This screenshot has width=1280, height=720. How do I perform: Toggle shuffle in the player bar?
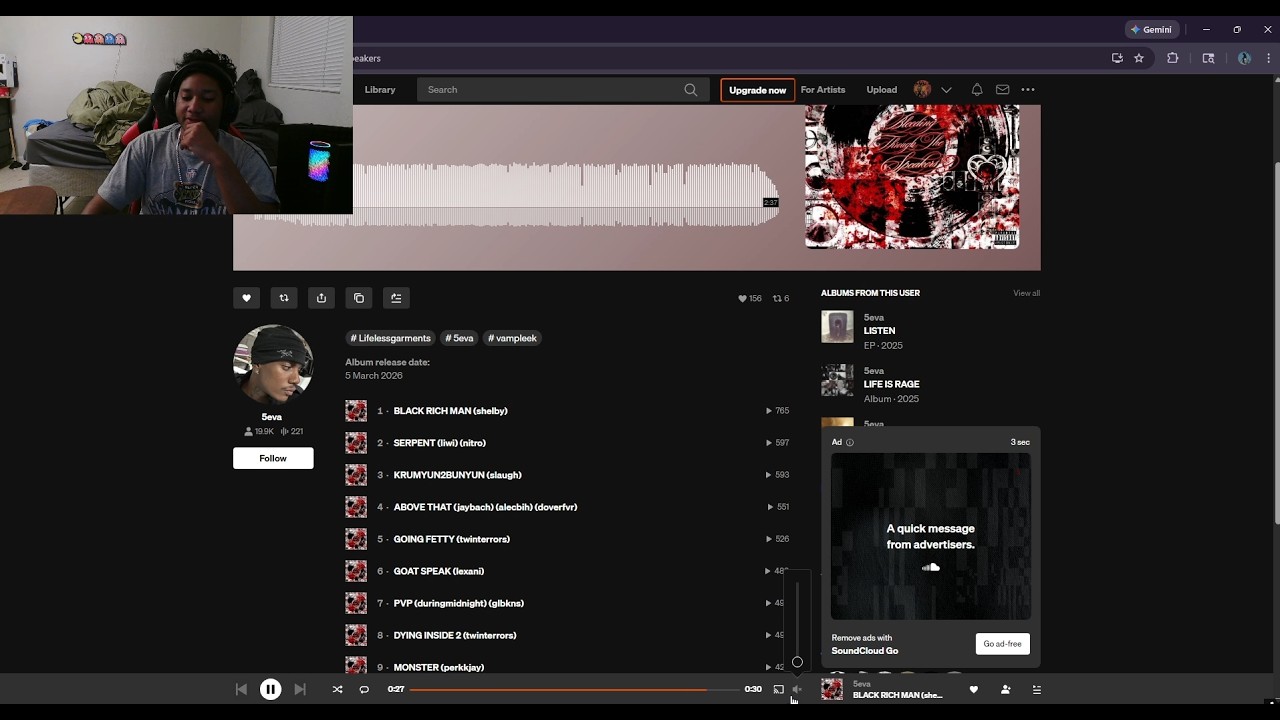click(337, 689)
